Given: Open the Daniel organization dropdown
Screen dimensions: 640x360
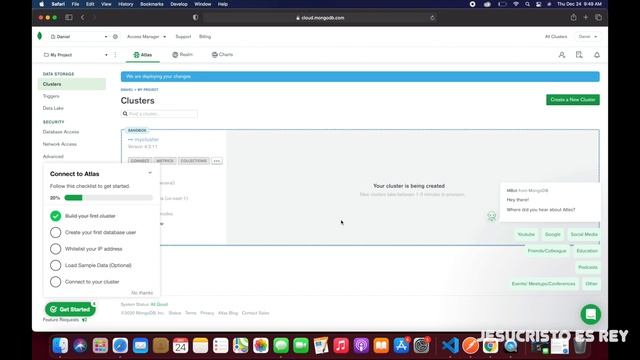Looking at the screenshot, I should [x=79, y=37].
